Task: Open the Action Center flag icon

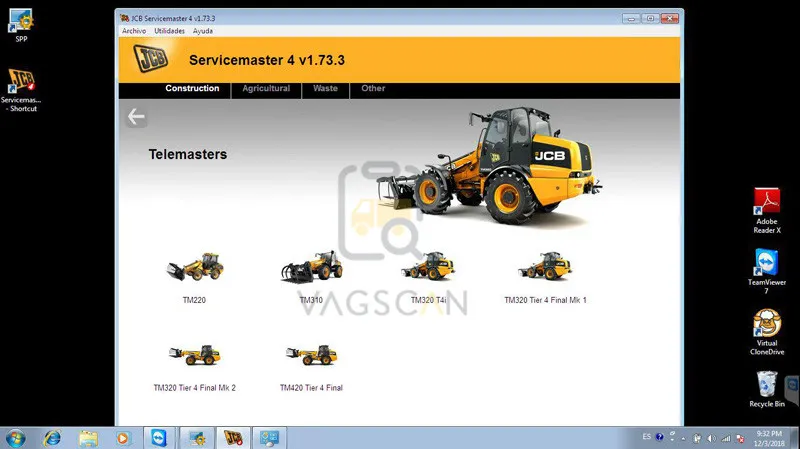Action: coord(740,438)
